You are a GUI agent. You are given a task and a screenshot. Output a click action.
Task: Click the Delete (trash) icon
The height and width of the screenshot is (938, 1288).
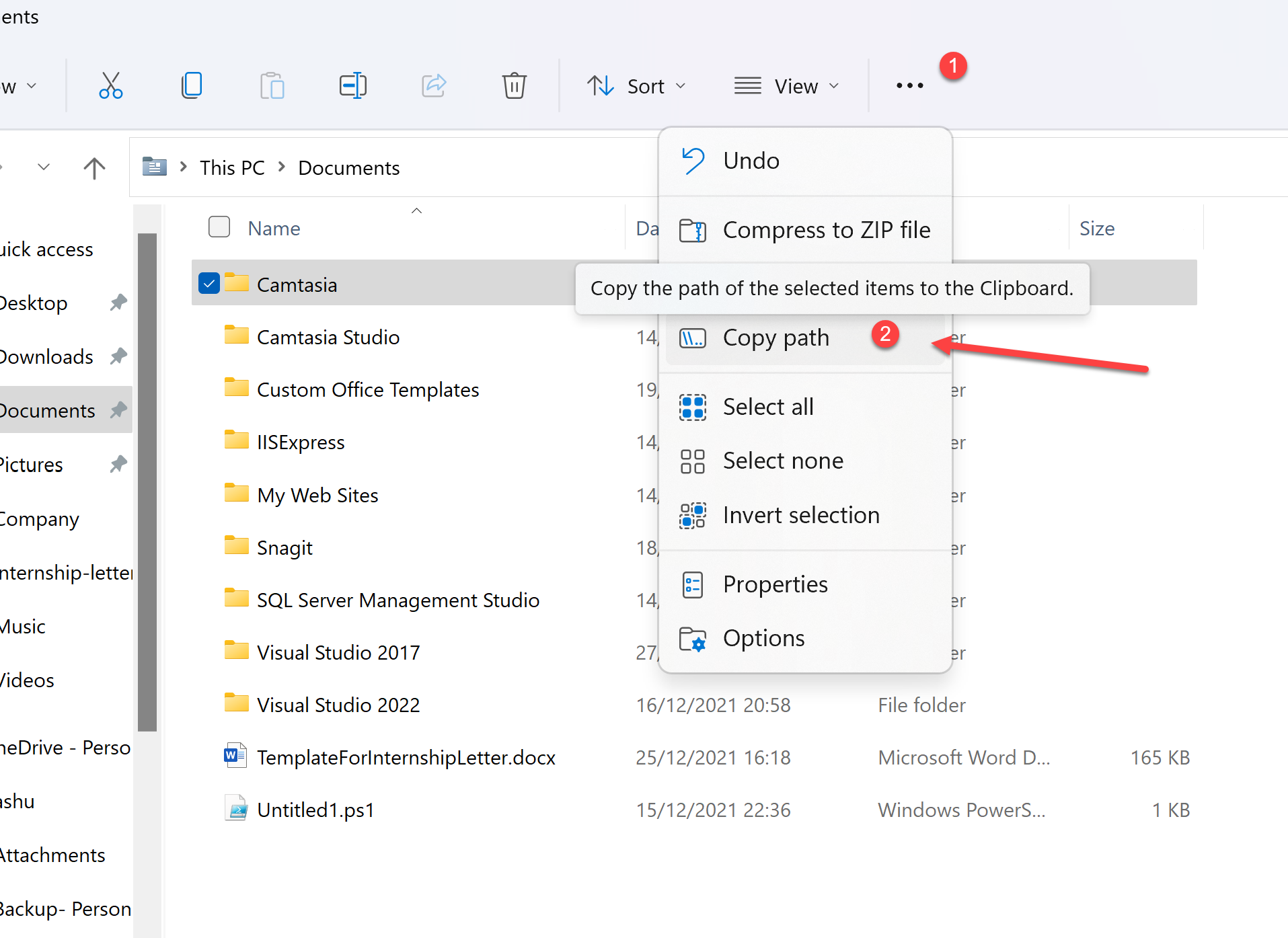coord(514,85)
